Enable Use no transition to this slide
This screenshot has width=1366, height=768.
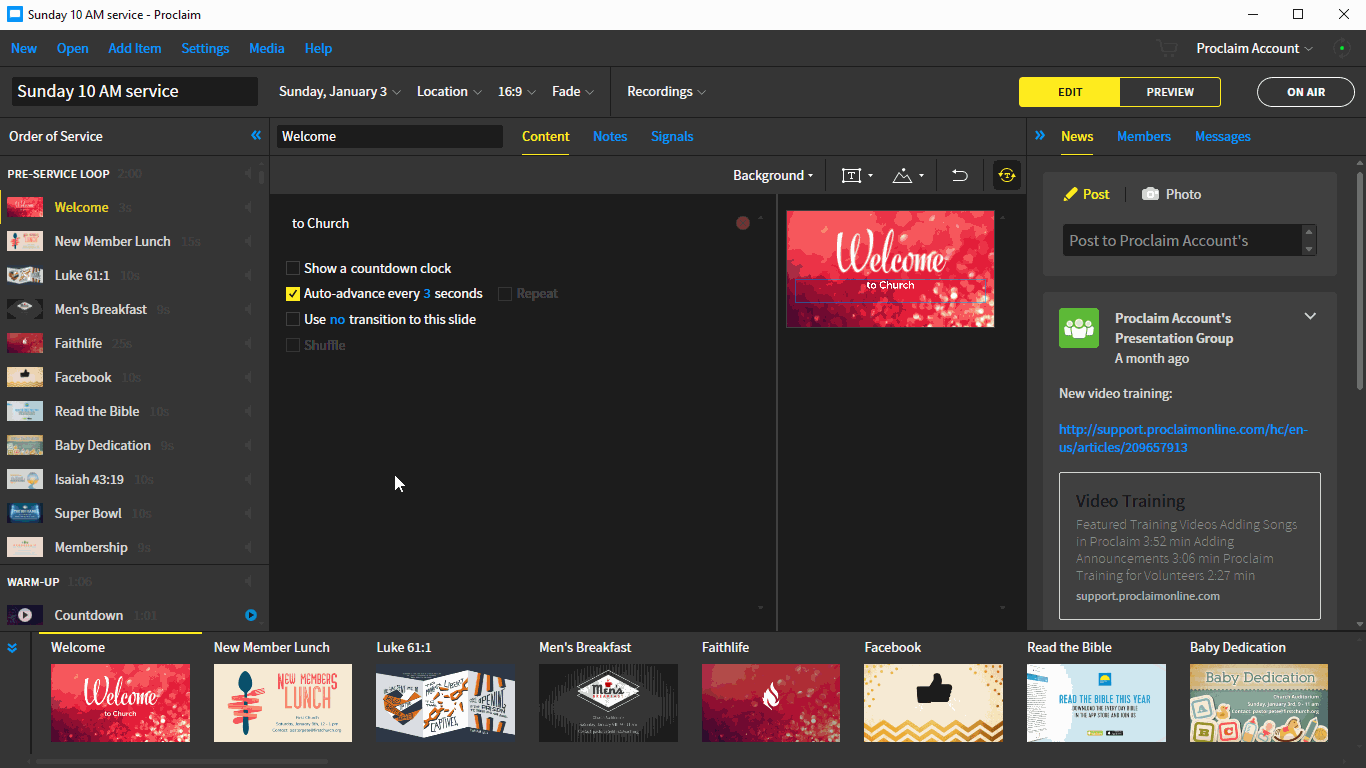[x=293, y=319]
